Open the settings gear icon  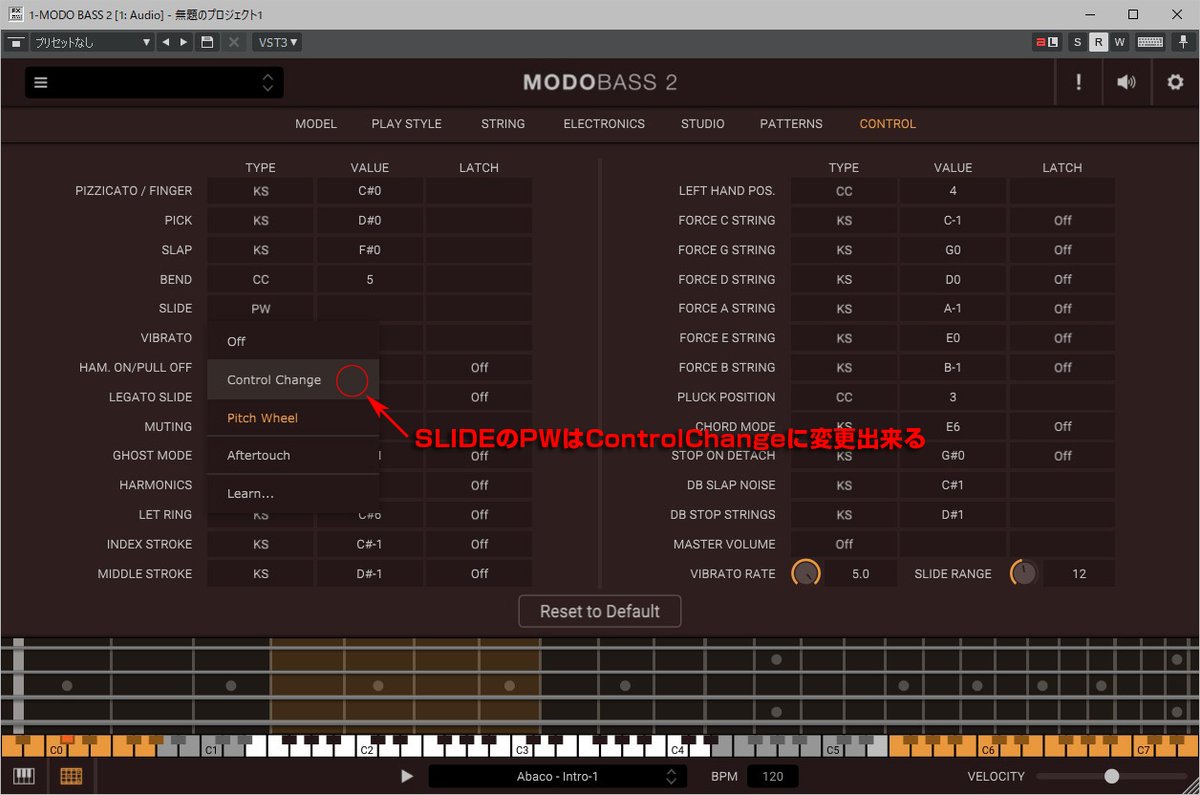pyautogui.click(x=1175, y=83)
